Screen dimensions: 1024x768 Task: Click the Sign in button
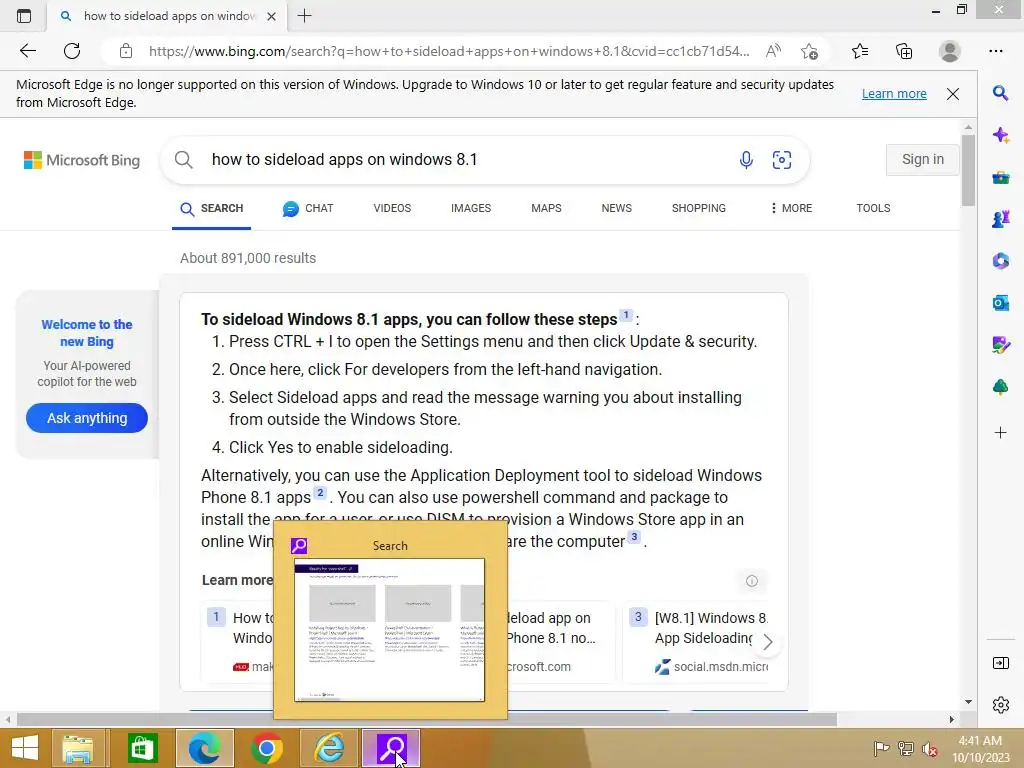(922, 159)
